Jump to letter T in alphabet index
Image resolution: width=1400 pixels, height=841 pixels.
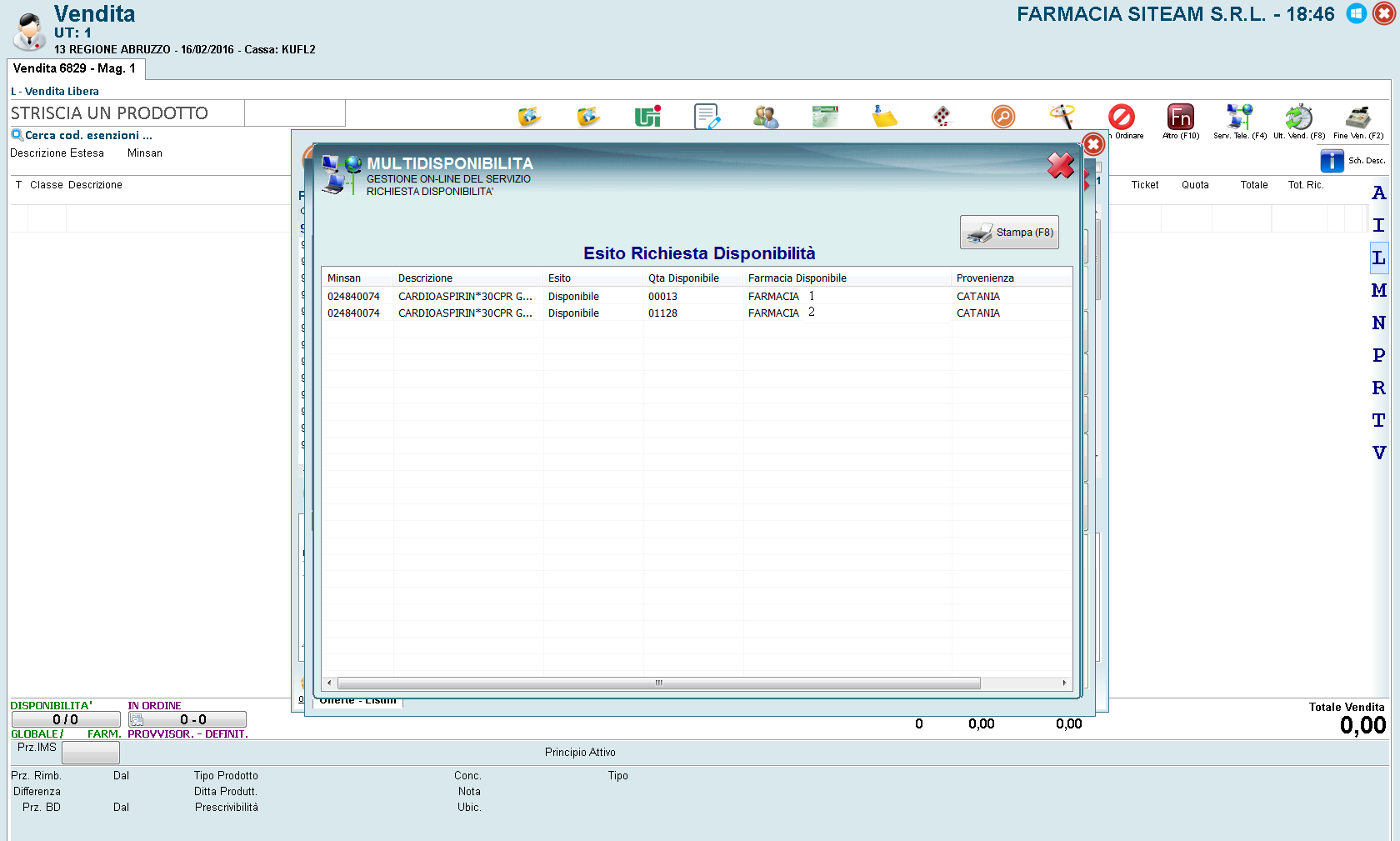pyautogui.click(x=1379, y=420)
